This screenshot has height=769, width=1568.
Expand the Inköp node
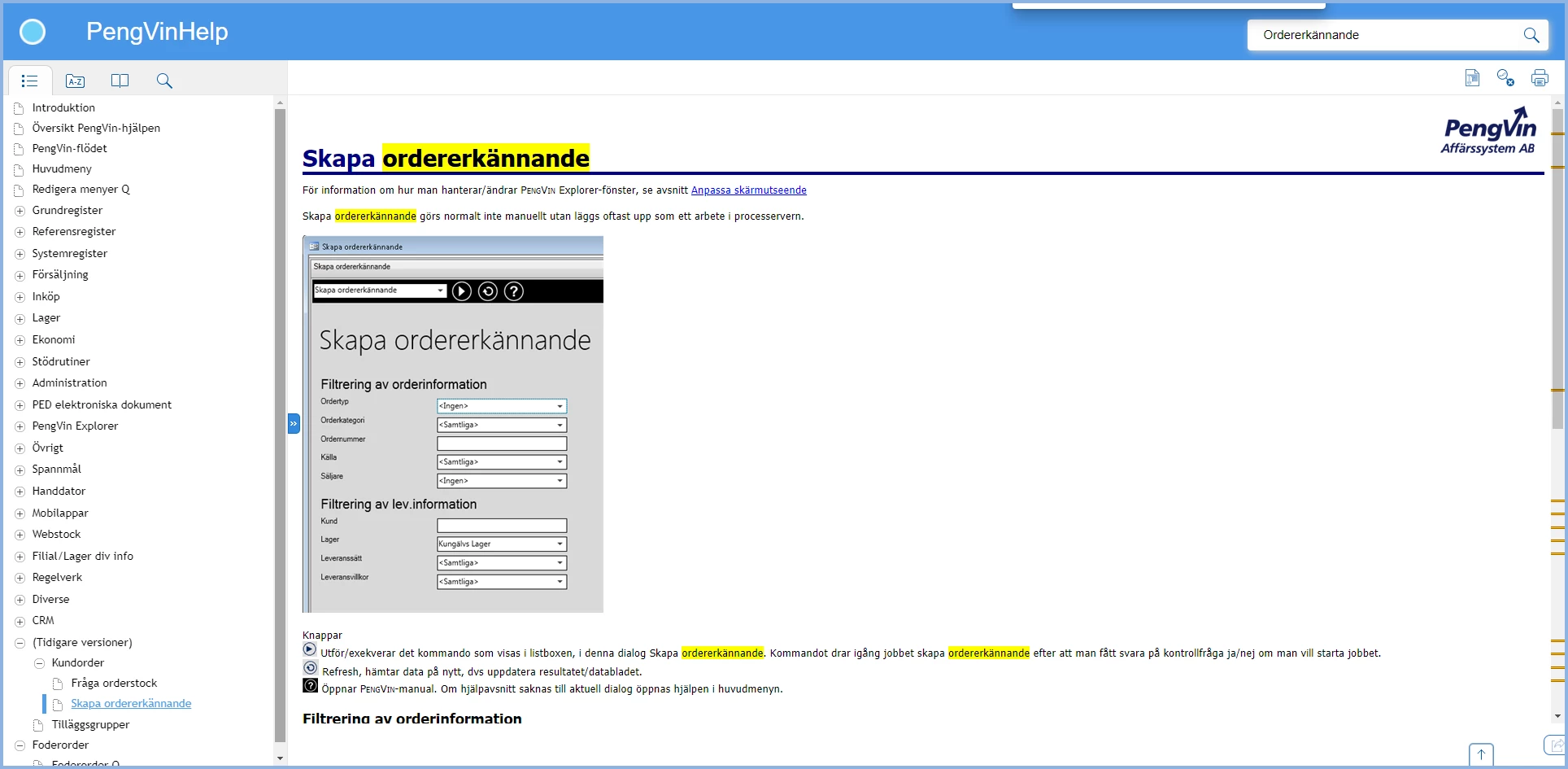20,297
